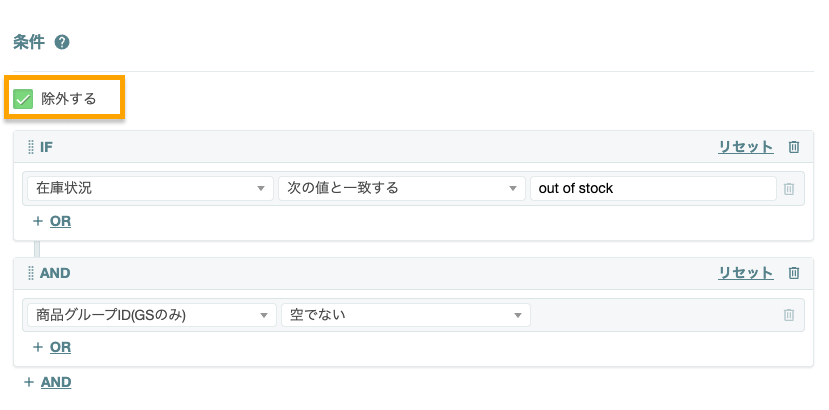Screen dimensions: 829x410
Task: Remove the 商品グループID condition row via trash icon
Action: [x=789, y=315]
